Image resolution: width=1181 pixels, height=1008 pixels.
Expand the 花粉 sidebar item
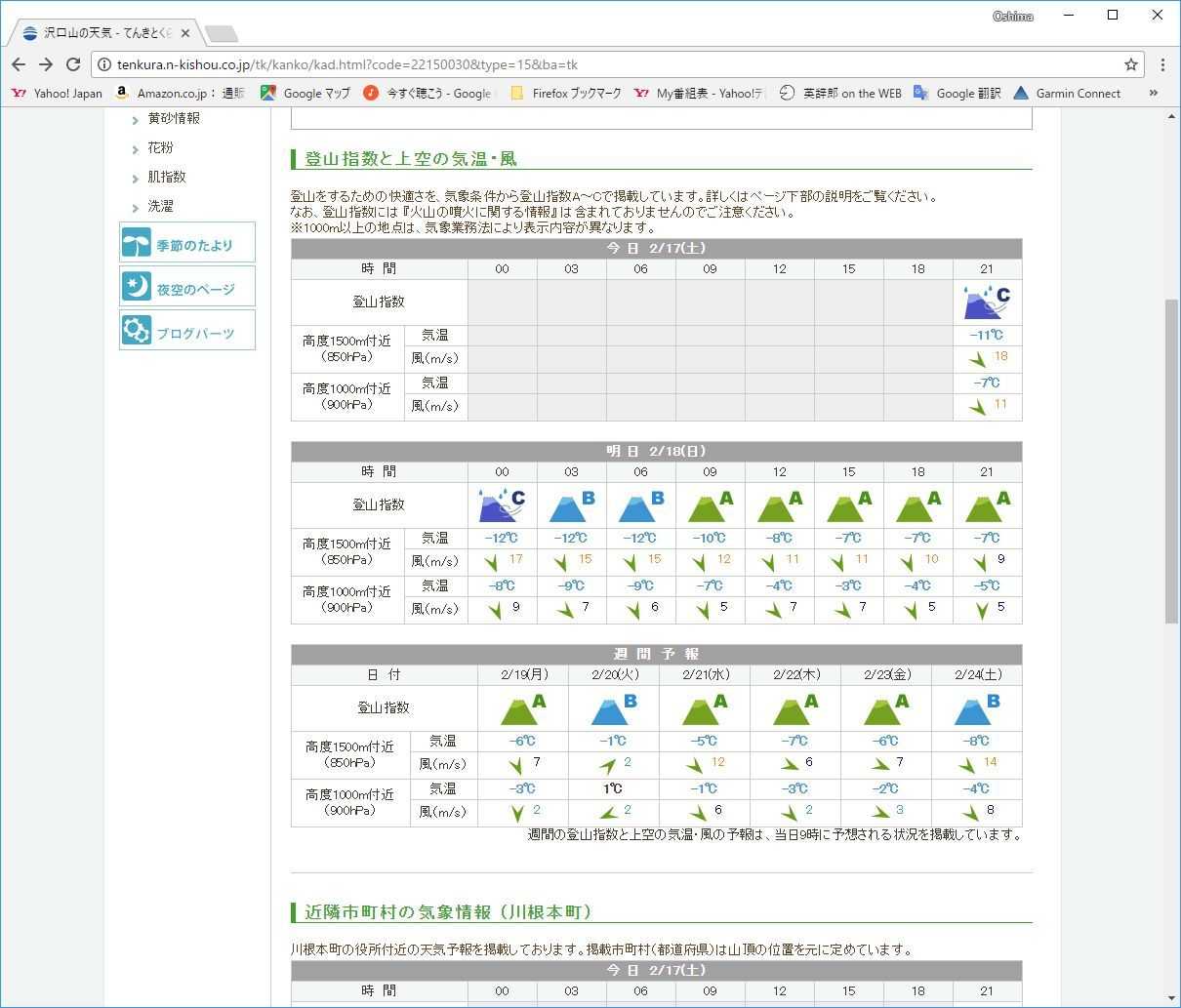136,149
